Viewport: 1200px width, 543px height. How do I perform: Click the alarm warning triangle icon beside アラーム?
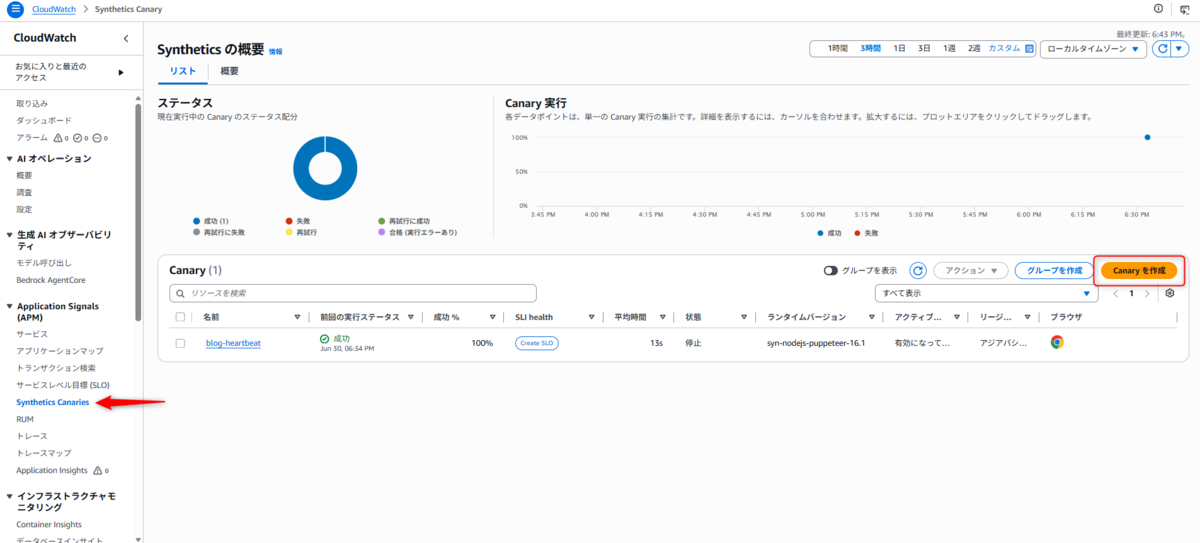click(x=57, y=138)
